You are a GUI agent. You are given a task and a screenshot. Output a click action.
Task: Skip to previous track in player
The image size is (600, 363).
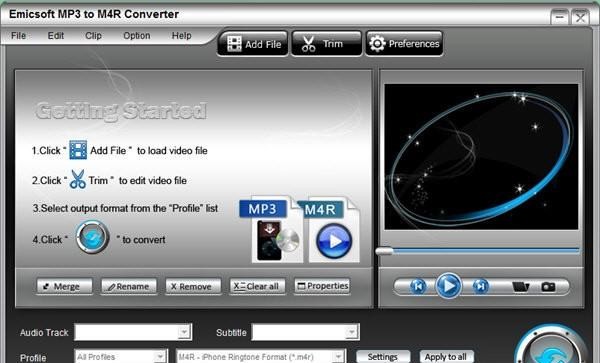[418, 286]
